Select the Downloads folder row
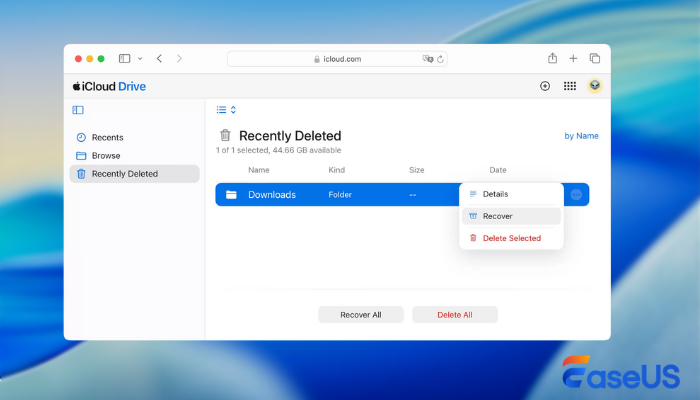 click(402, 195)
